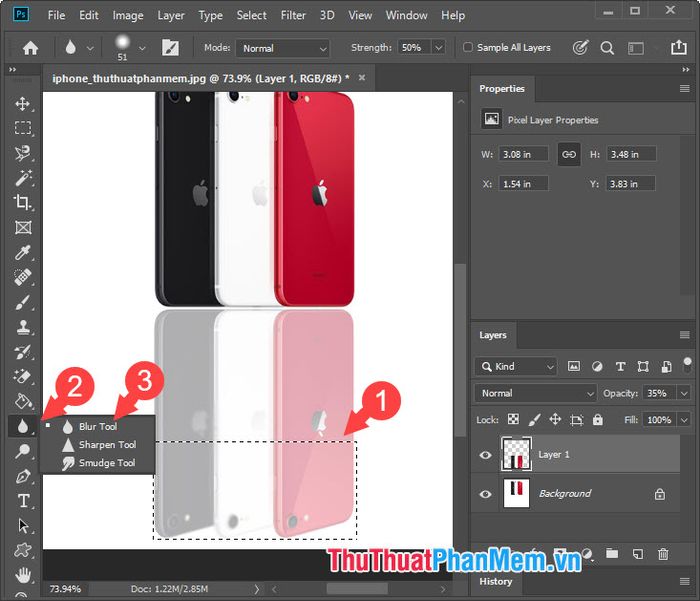Toggle the width-height link button

tap(569, 154)
